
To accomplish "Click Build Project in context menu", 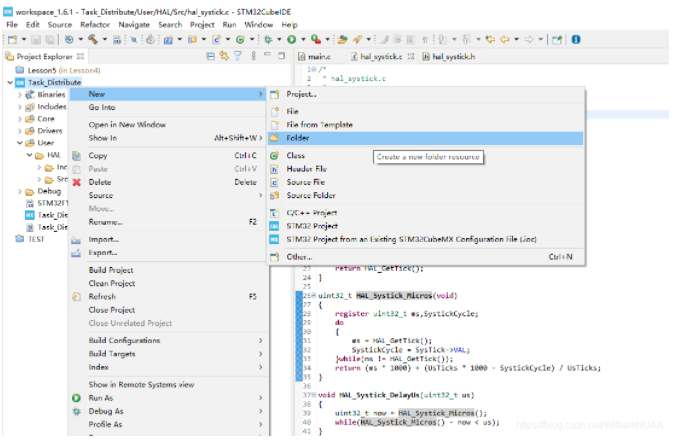I will [x=167, y=270].
